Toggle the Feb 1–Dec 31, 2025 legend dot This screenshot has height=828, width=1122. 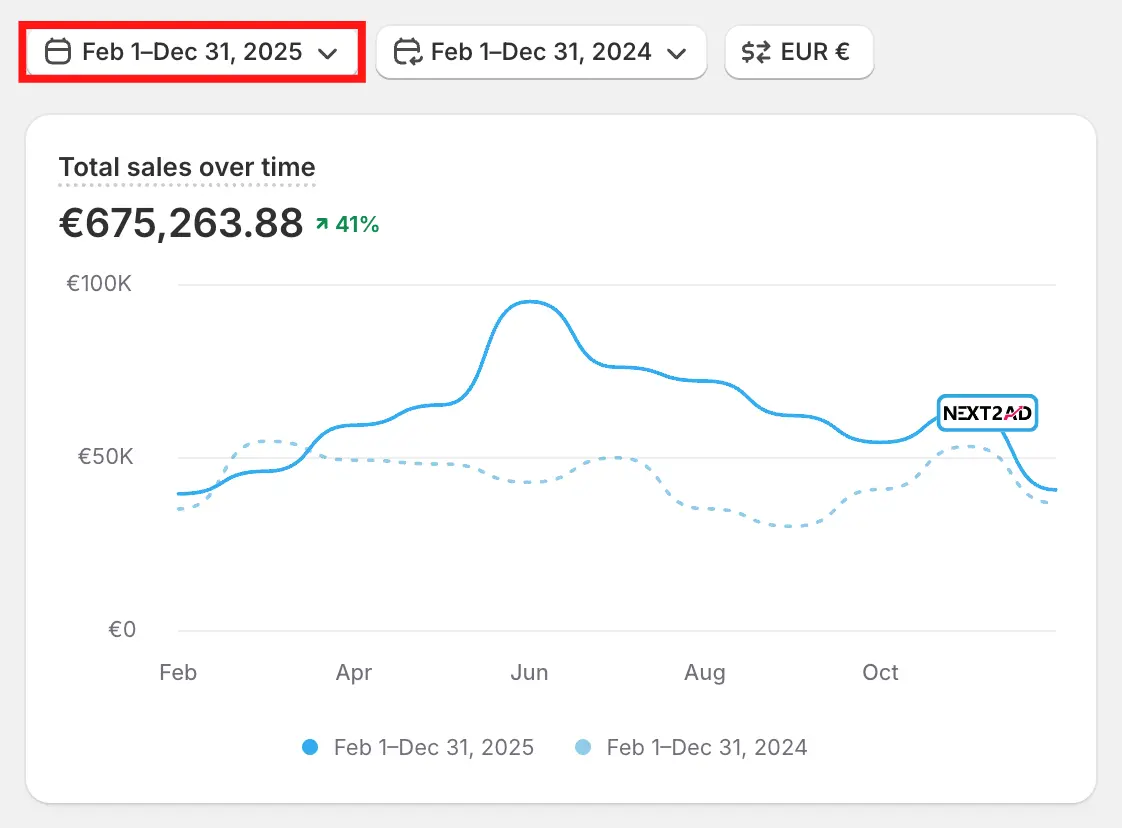click(310, 747)
